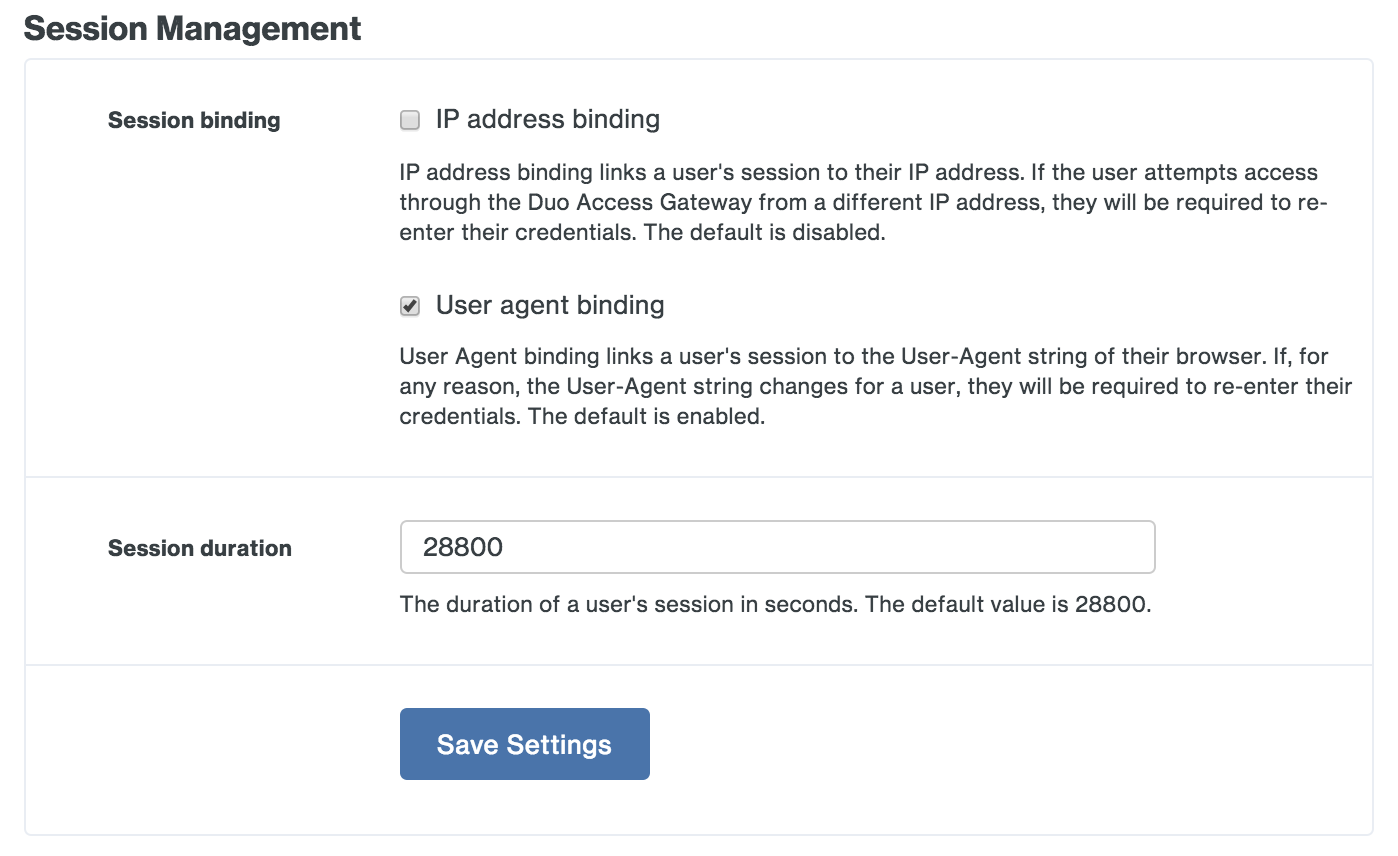Click the Session binding row label
This screenshot has width=1398, height=856.
(193, 120)
